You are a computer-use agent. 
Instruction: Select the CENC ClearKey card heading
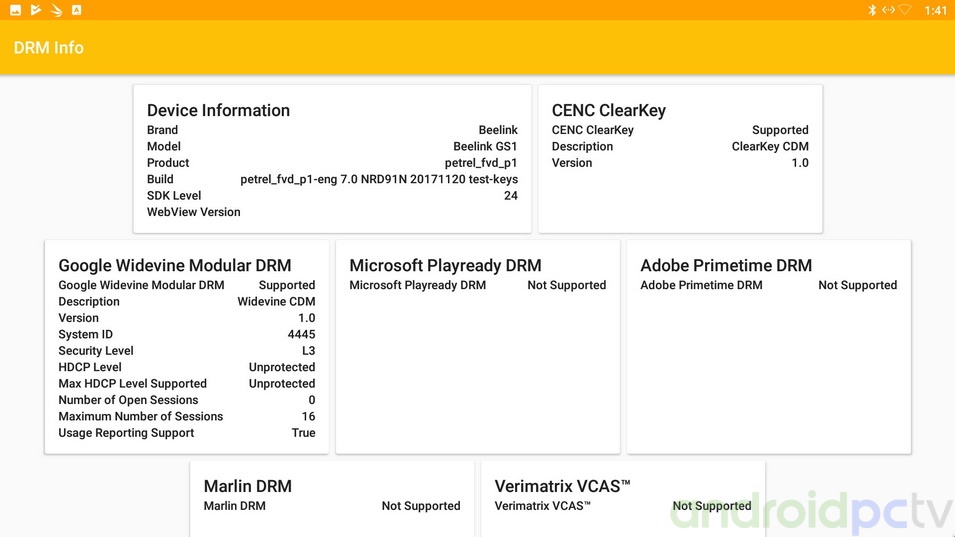(x=608, y=110)
